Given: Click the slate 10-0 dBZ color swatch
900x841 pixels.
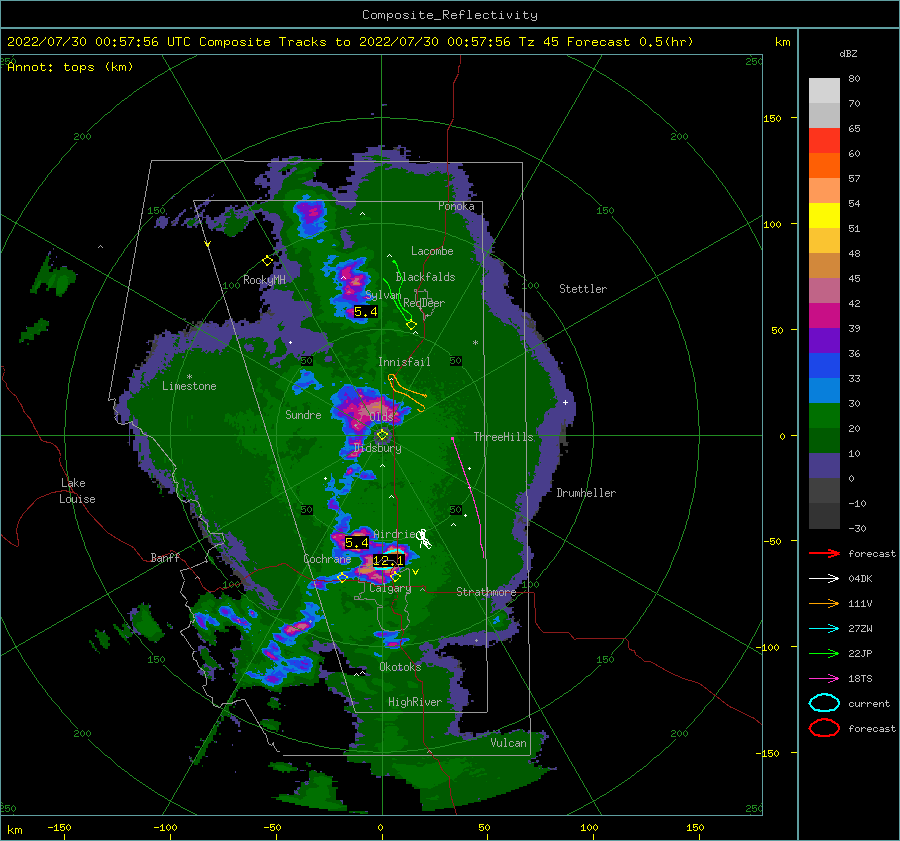Looking at the screenshot, I should pos(824,466).
